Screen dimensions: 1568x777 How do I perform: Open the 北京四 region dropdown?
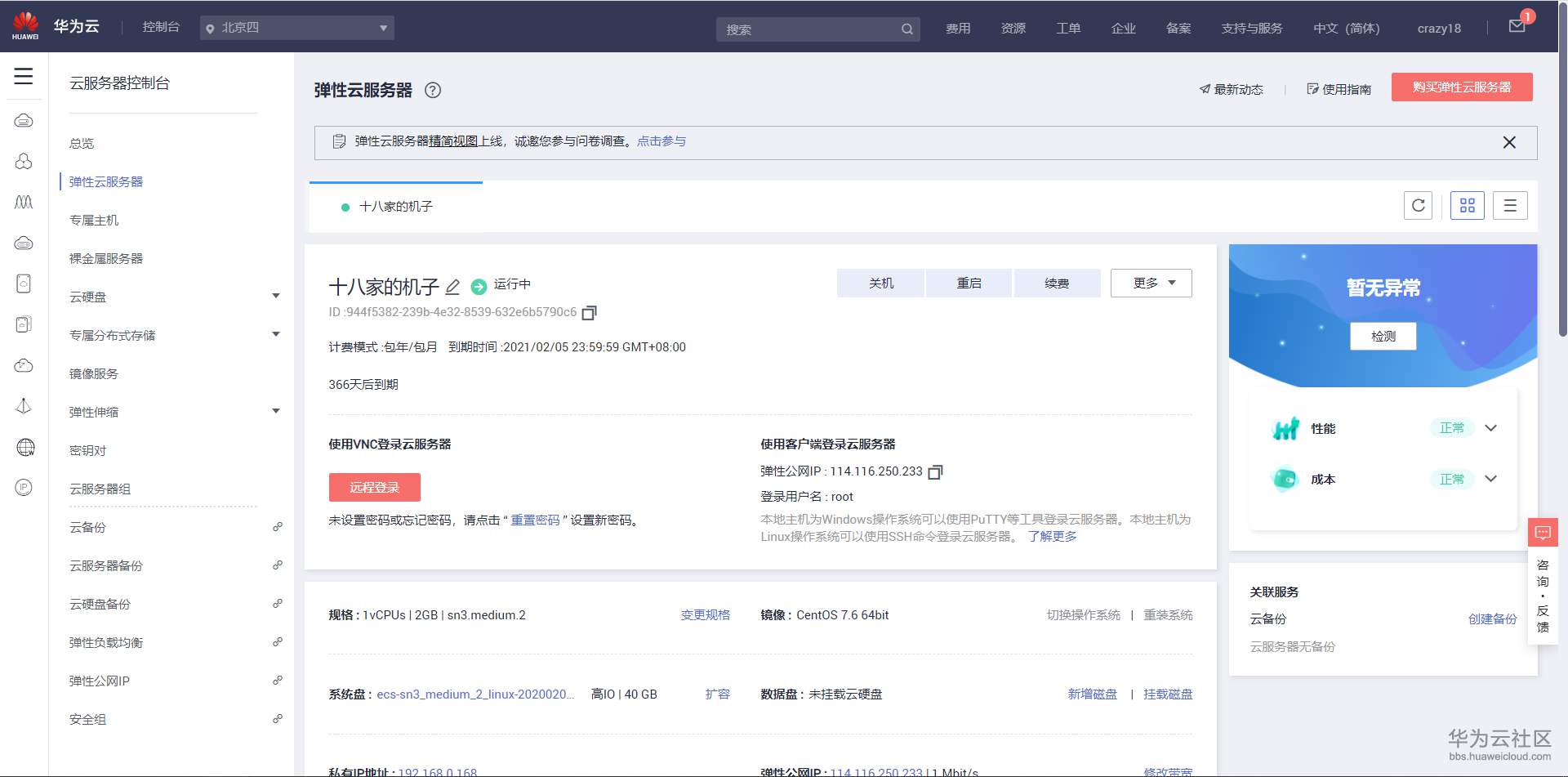click(297, 28)
